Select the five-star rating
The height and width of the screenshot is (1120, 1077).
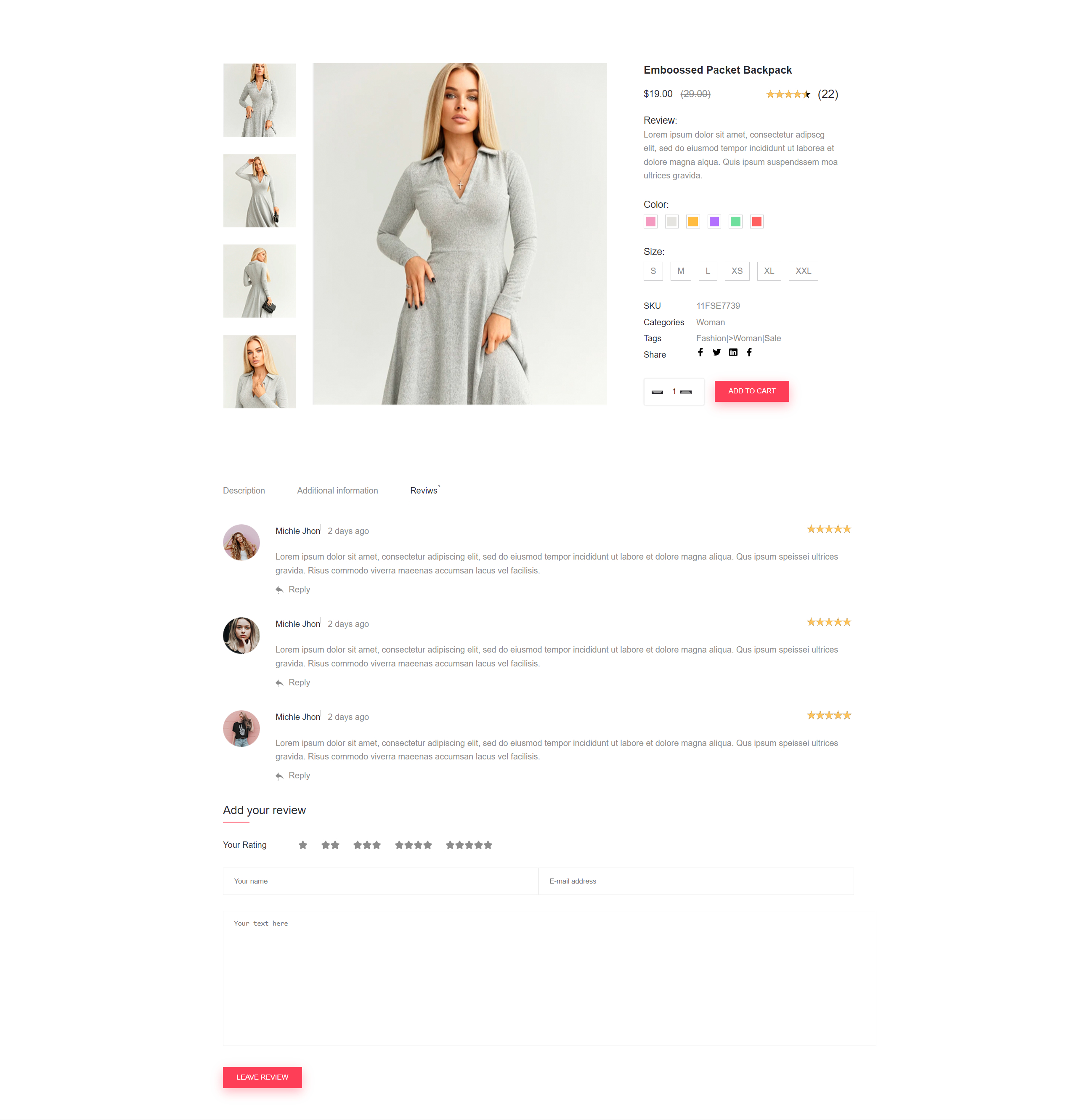[x=469, y=844]
